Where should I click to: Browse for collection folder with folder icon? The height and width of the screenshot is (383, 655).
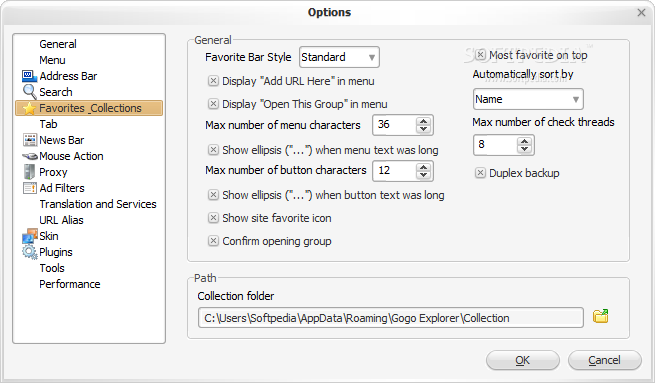click(601, 317)
